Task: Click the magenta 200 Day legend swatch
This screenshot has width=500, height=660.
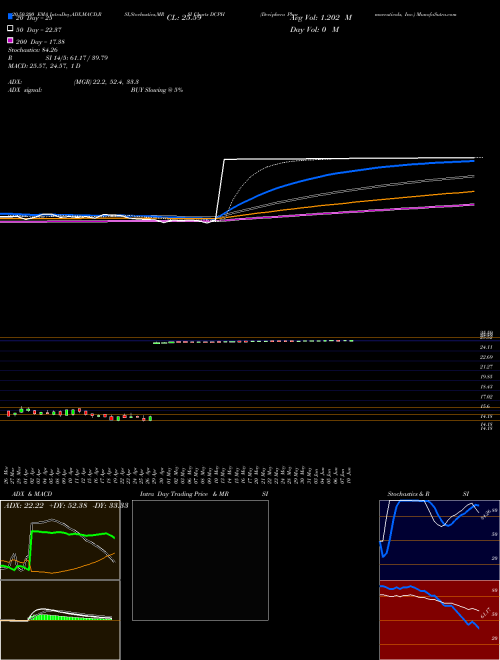Action: click(x=11, y=40)
